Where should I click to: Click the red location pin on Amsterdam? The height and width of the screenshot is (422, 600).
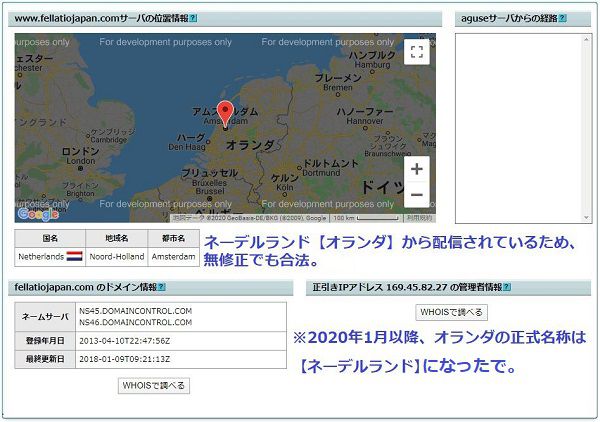(x=225, y=114)
